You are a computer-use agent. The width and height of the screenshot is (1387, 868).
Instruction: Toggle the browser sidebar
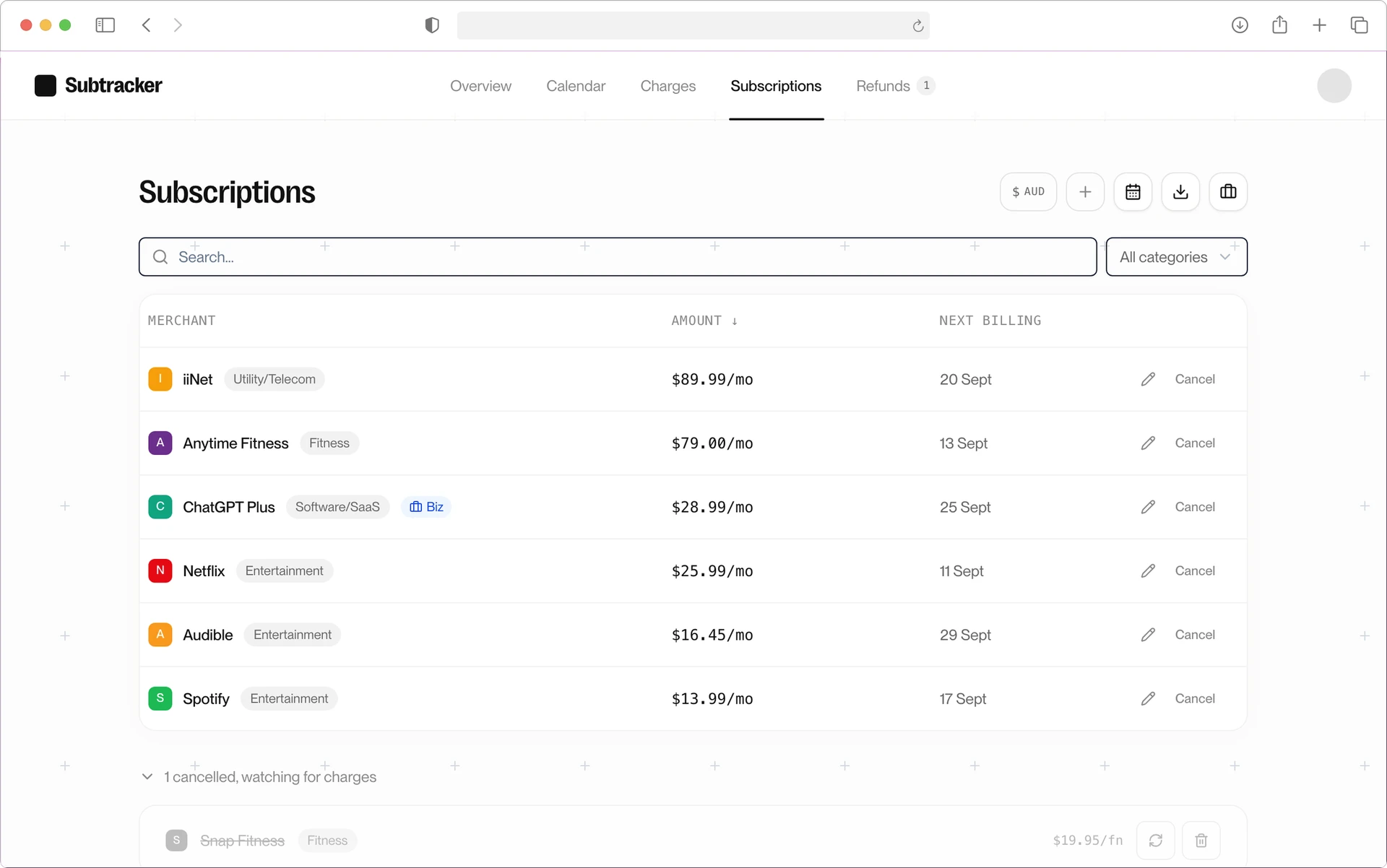(x=105, y=25)
